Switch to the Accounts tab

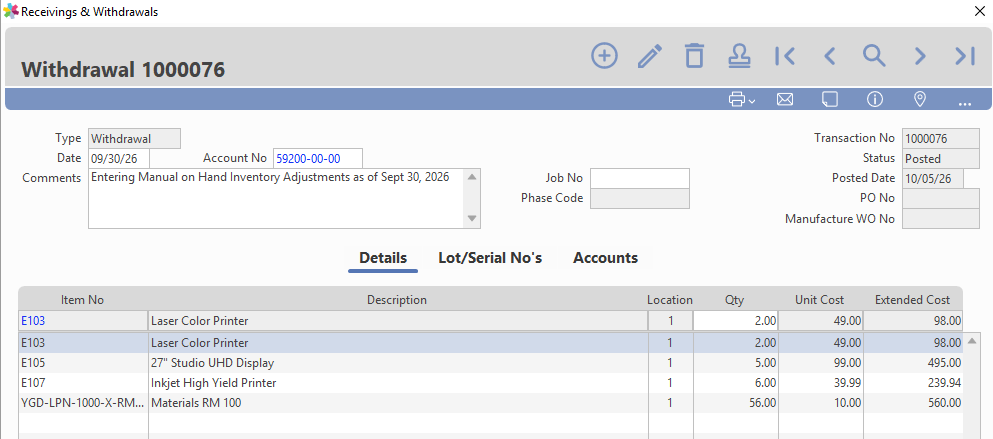pyautogui.click(x=605, y=258)
